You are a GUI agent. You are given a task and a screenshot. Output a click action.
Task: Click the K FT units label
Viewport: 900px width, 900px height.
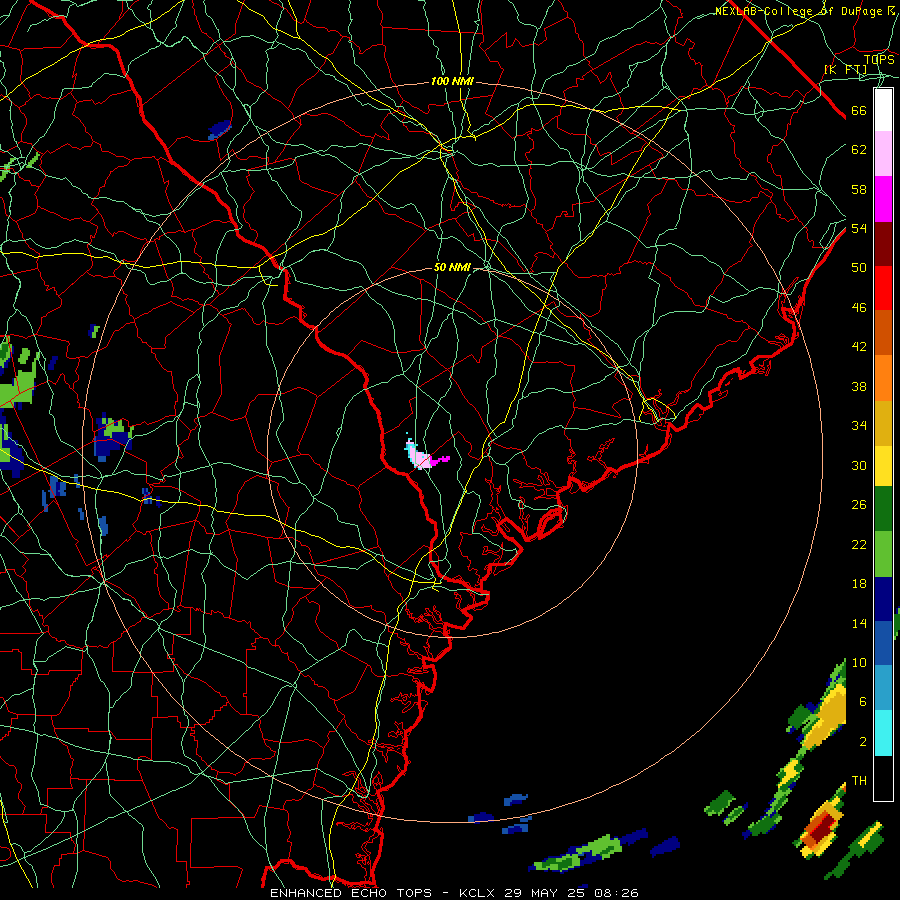click(845, 70)
